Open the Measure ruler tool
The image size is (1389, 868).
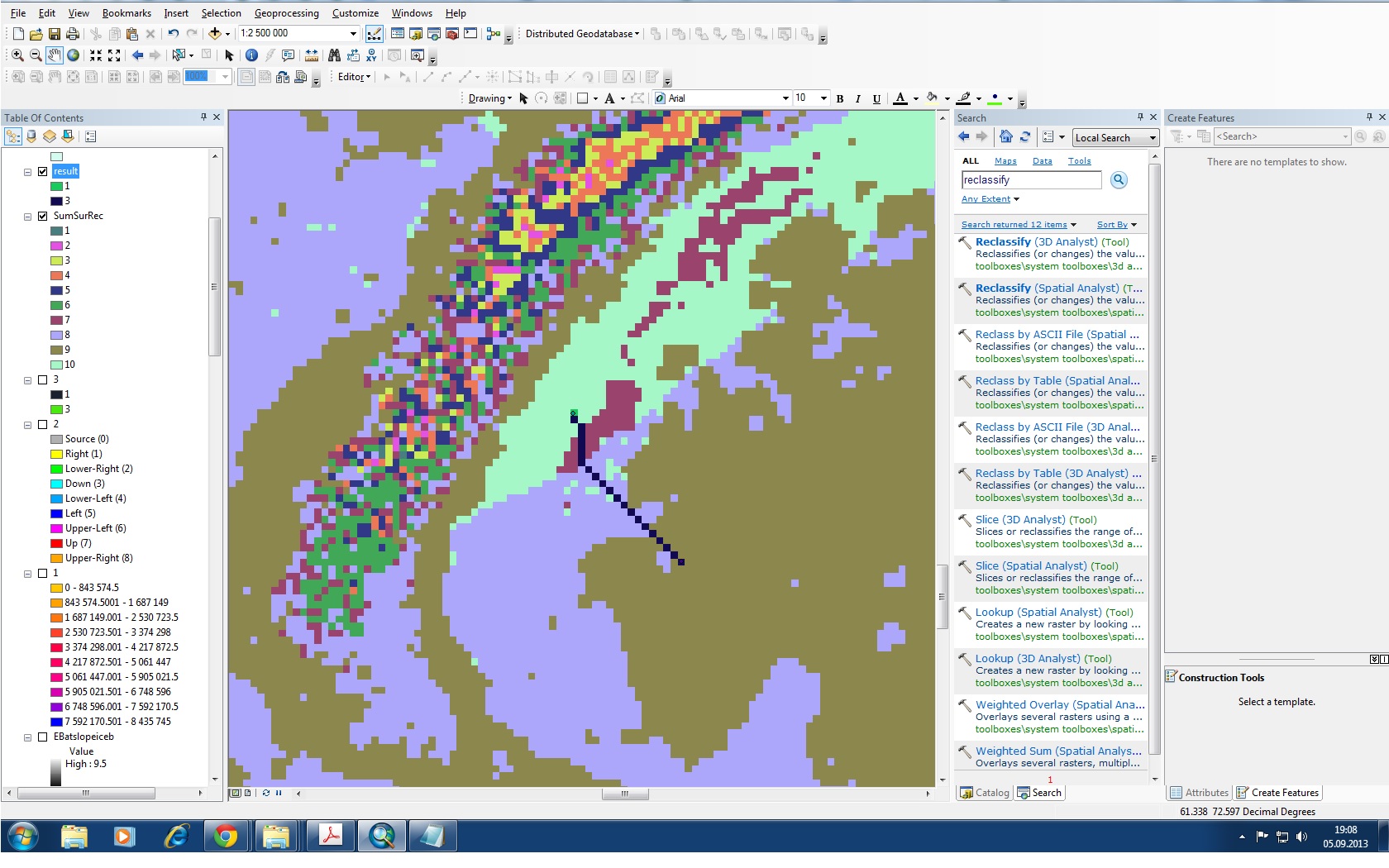click(312, 55)
